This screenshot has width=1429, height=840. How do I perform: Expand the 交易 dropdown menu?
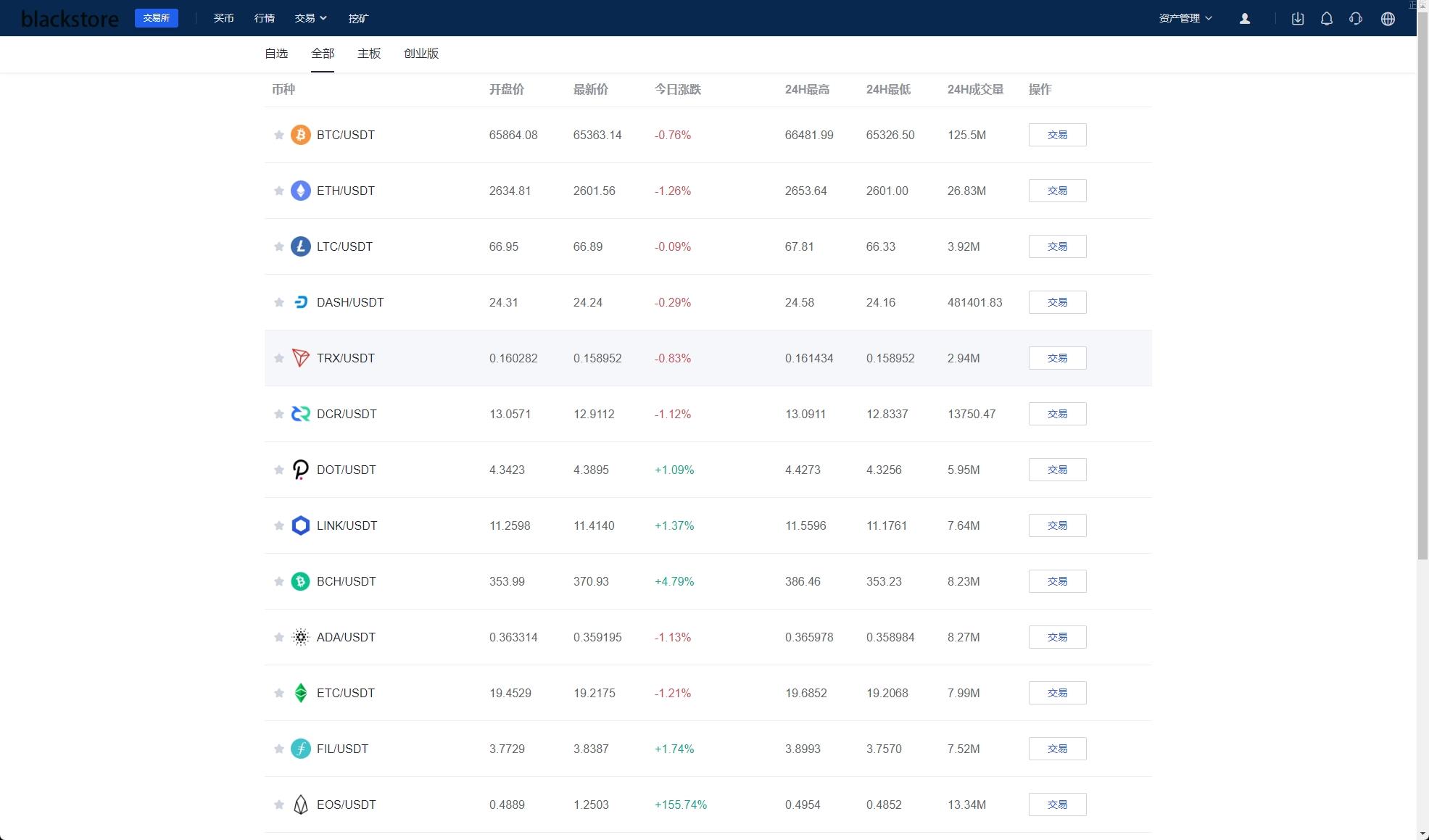tap(310, 18)
